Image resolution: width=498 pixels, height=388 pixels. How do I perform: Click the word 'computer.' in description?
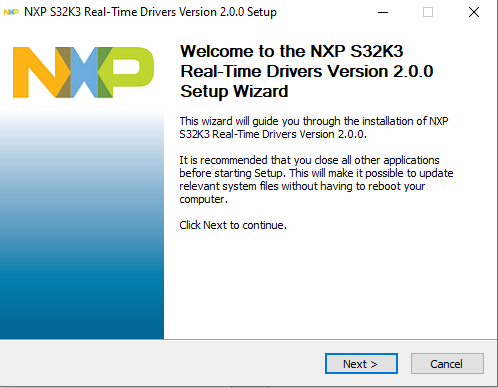(x=203, y=199)
